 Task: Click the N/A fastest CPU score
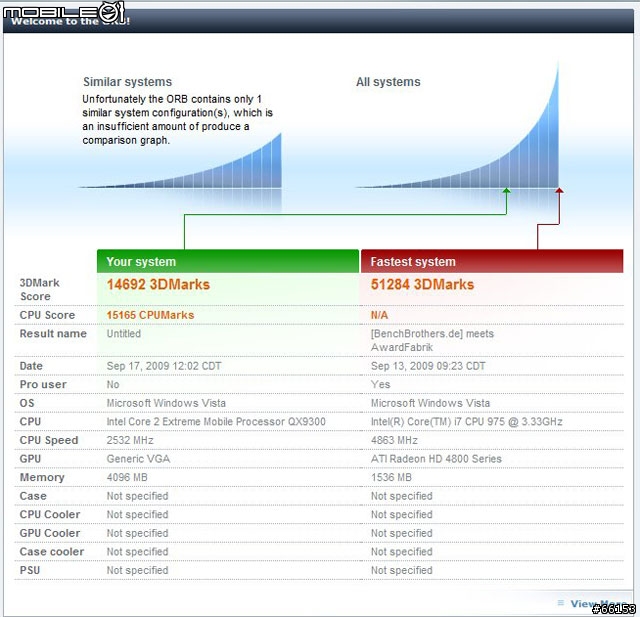(379, 315)
